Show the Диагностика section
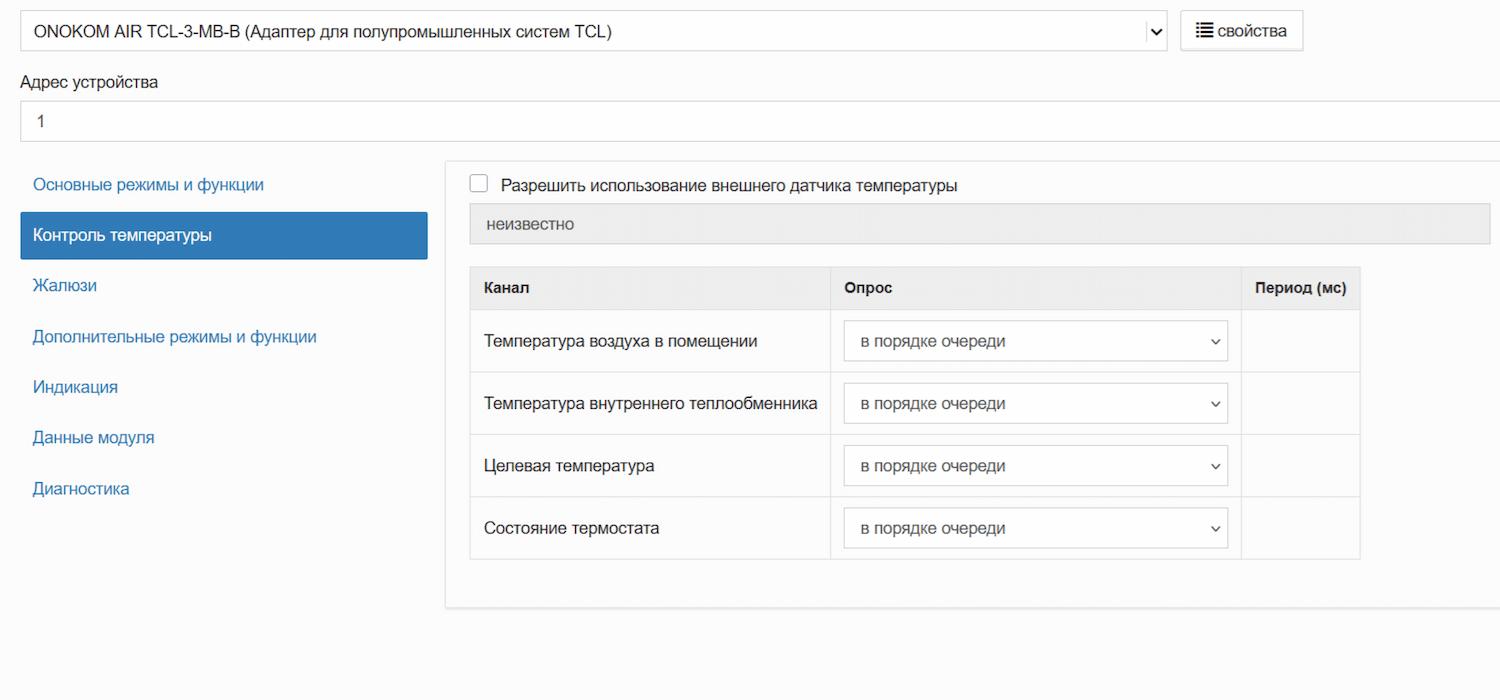Image resolution: width=1500 pixels, height=700 pixels. click(81, 489)
